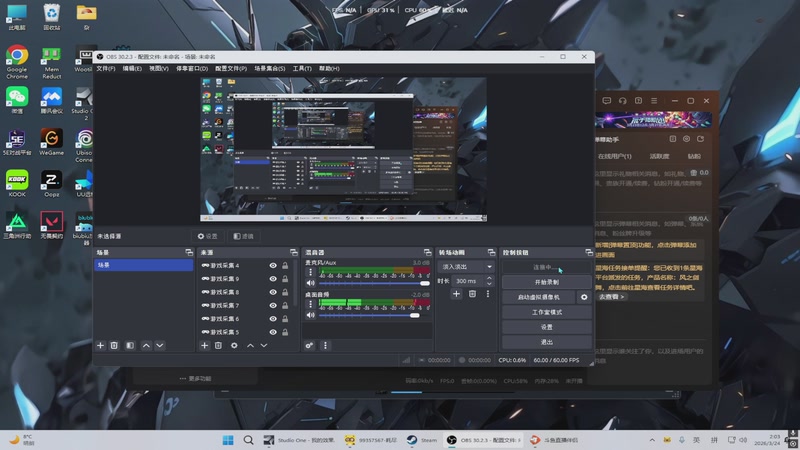Add a new source with the plus icon
The width and height of the screenshot is (800, 450).
click(x=205, y=345)
